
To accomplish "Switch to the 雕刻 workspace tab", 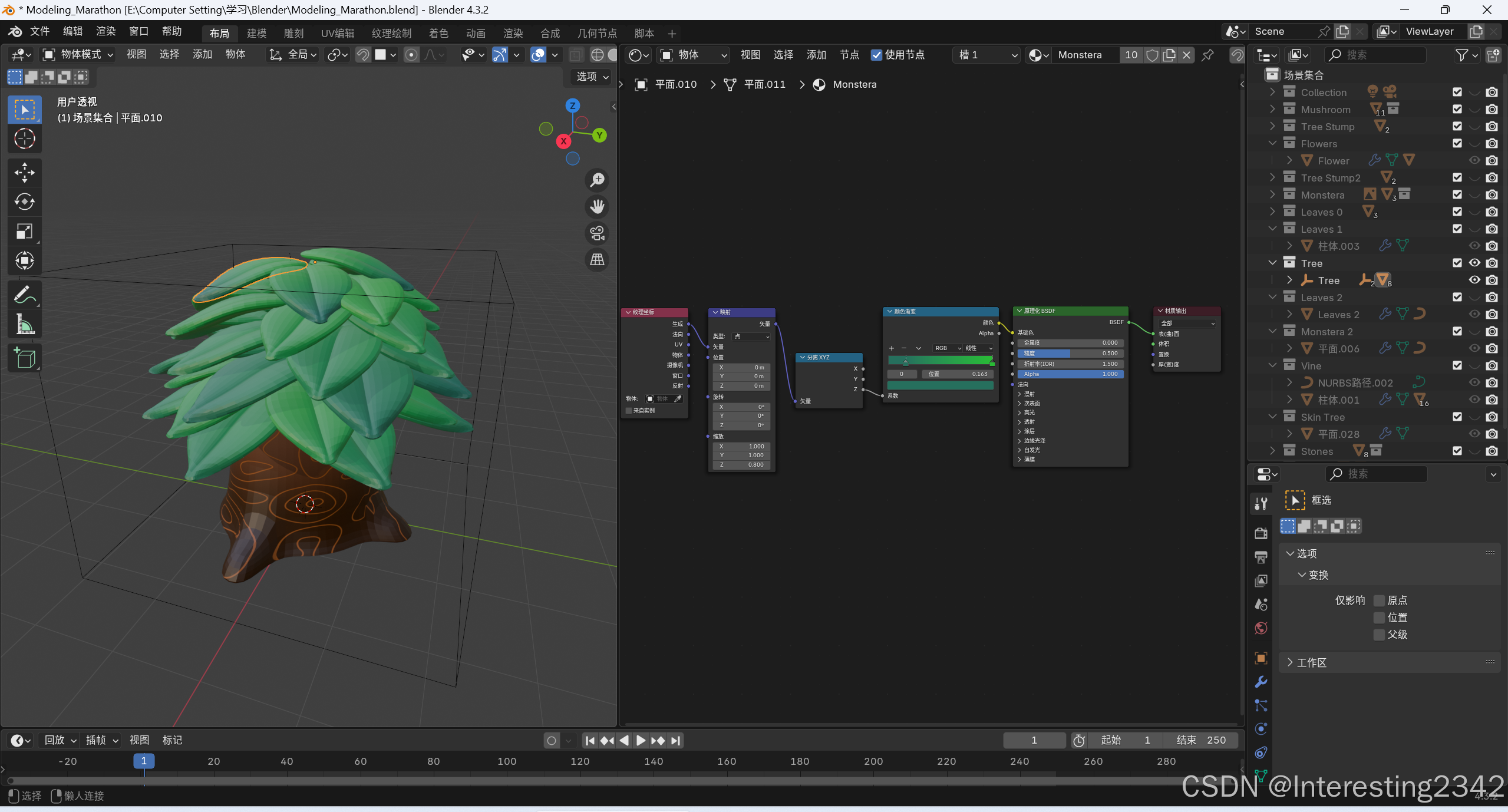I will click(293, 34).
